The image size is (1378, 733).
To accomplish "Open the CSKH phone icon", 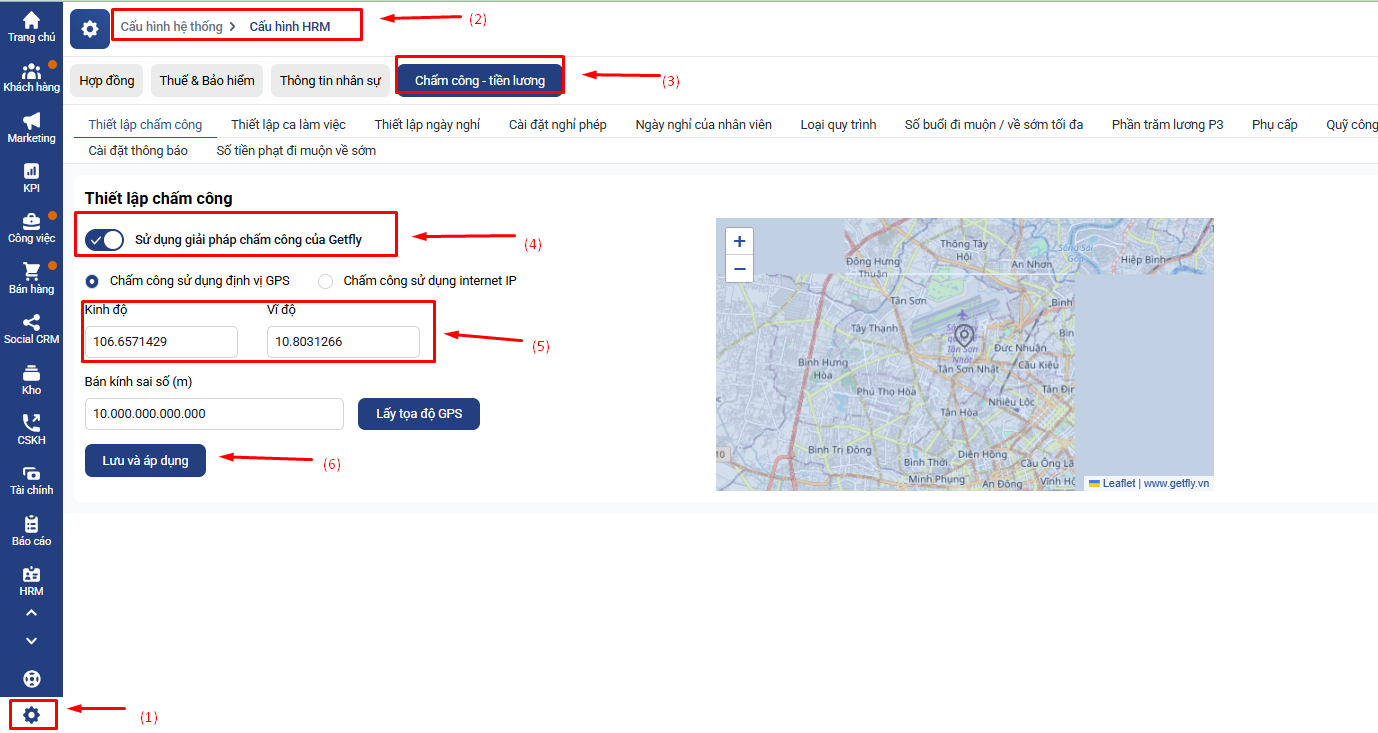I will 31,423.
